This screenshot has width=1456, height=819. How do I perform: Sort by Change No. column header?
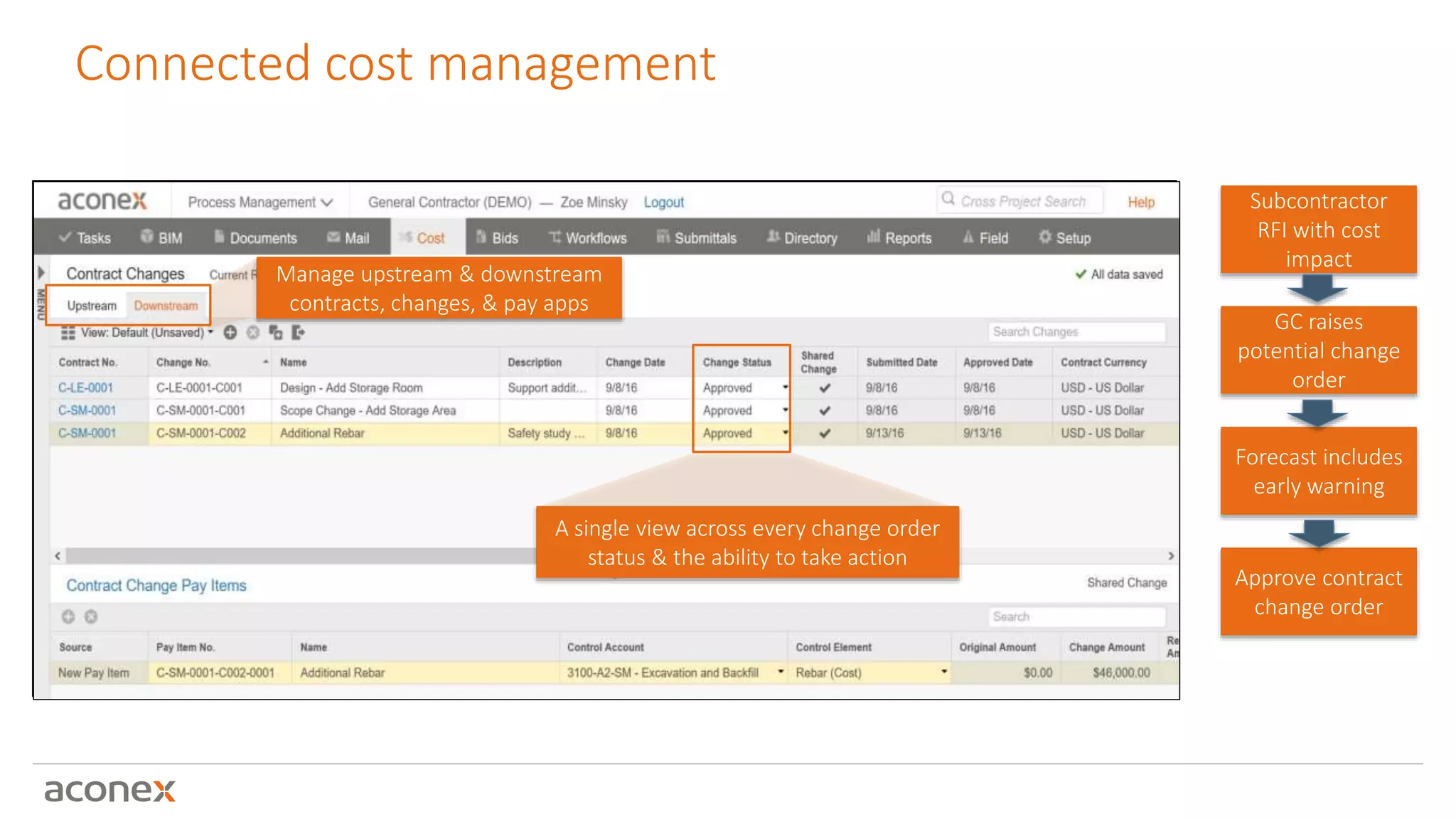211,362
